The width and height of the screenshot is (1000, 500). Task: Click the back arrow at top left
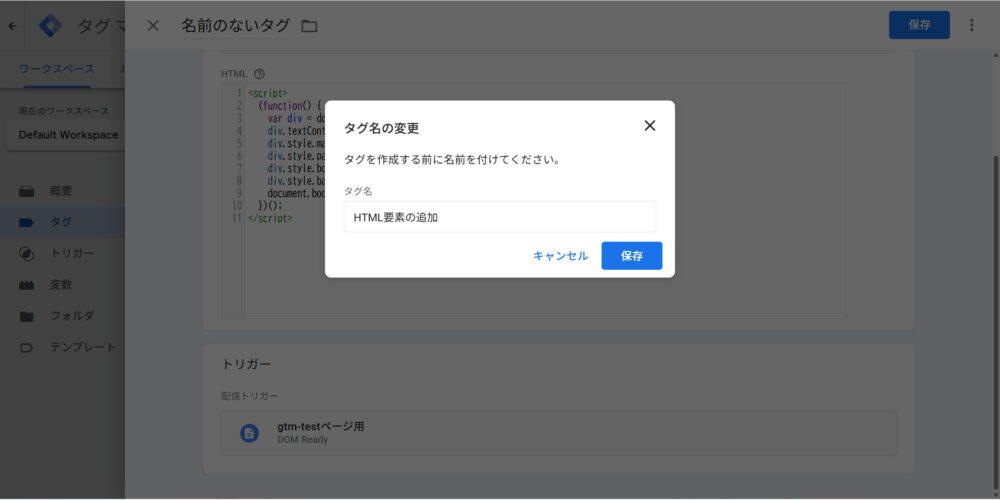click(13, 26)
